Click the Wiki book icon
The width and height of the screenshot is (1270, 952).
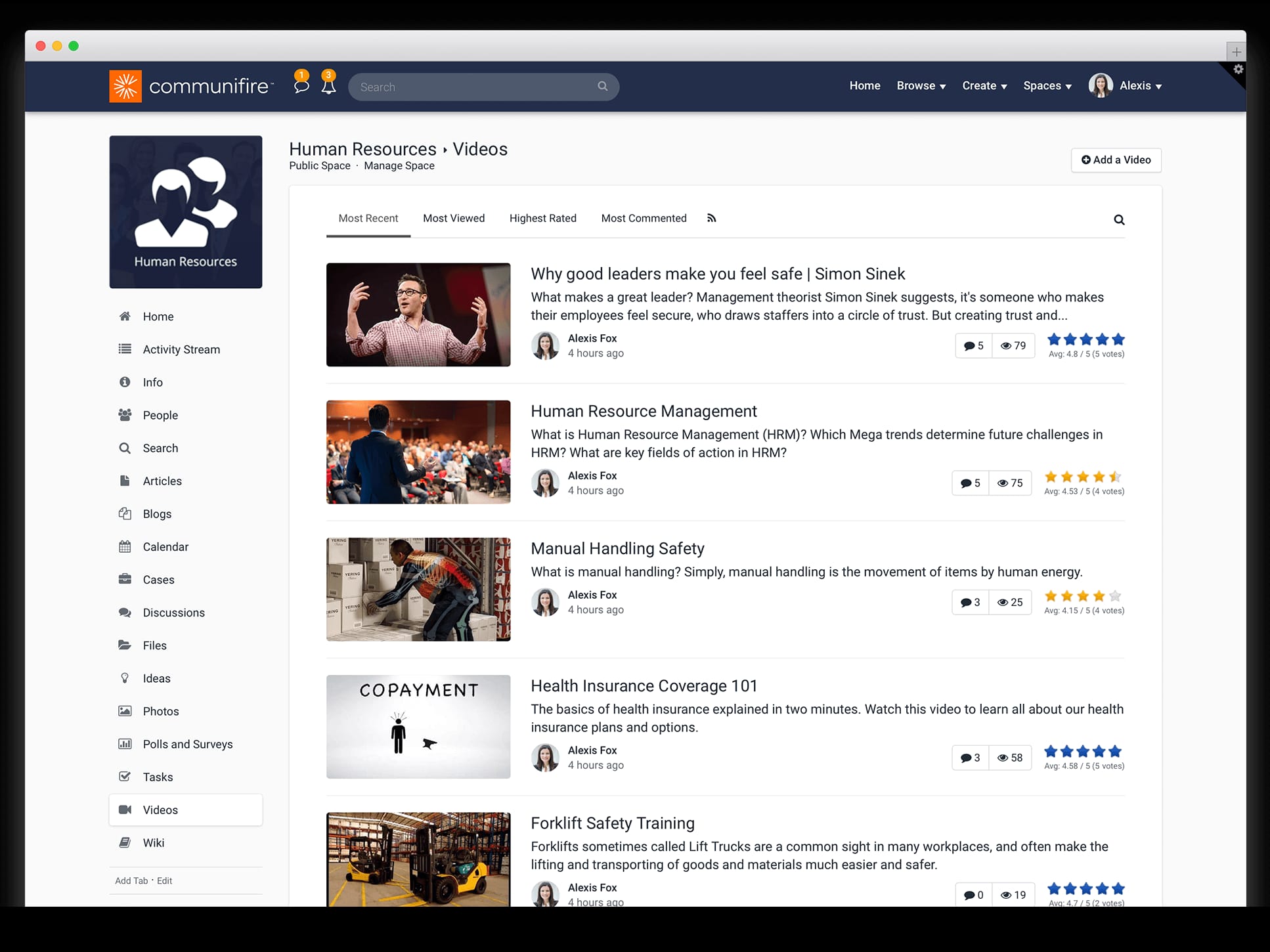tap(125, 842)
